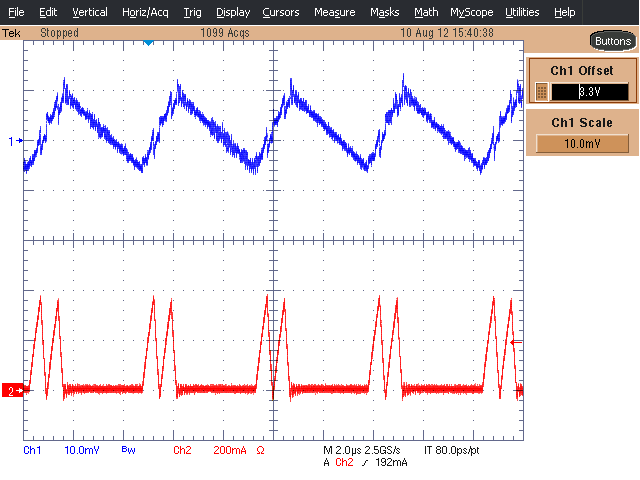Open the Trig menu
The width and height of the screenshot is (640, 480).
tap(192, 12)
